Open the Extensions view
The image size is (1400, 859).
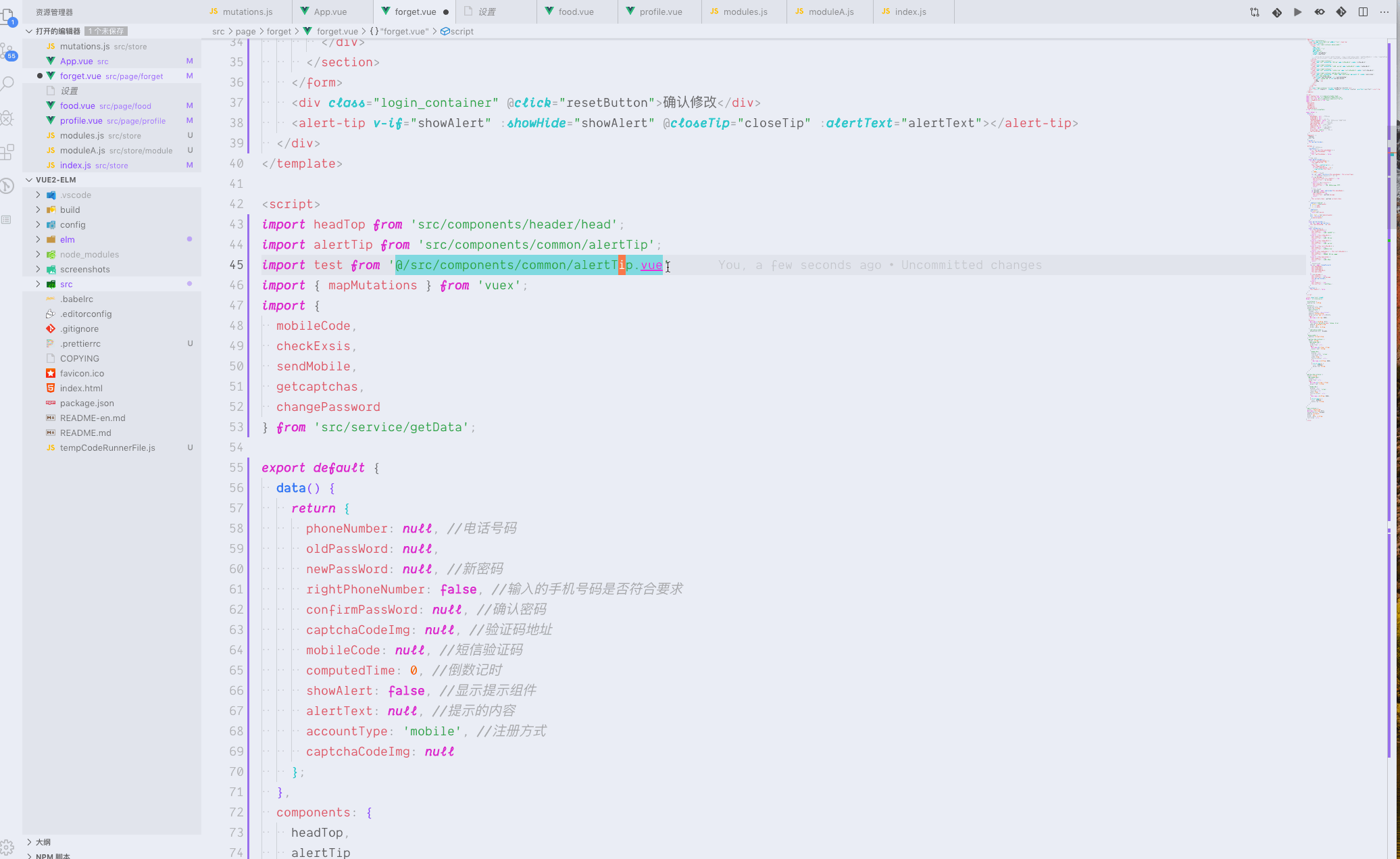pos(7,152)
